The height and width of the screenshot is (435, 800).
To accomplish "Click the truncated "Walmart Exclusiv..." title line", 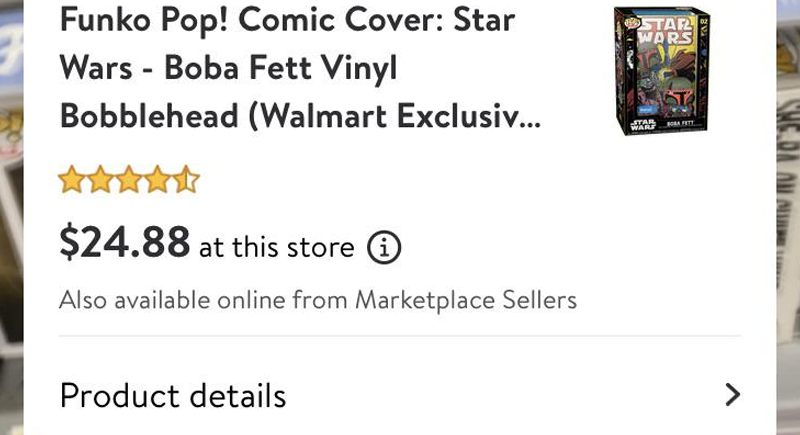I will (x=300, y=116).
